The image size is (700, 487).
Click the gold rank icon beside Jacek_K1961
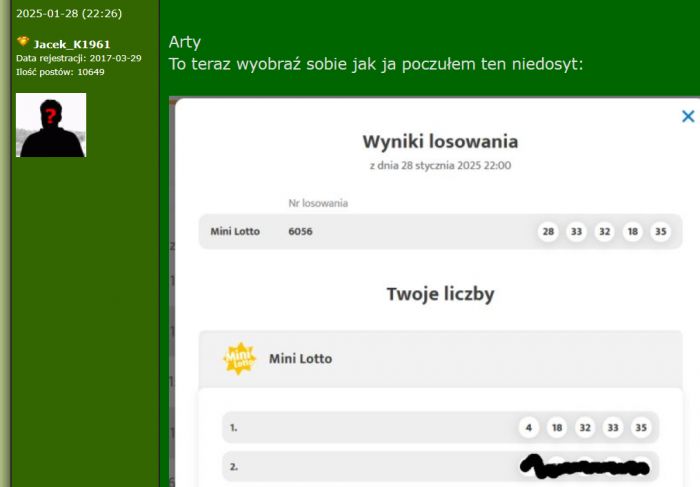pyautogui.click(x=23, y=42)
